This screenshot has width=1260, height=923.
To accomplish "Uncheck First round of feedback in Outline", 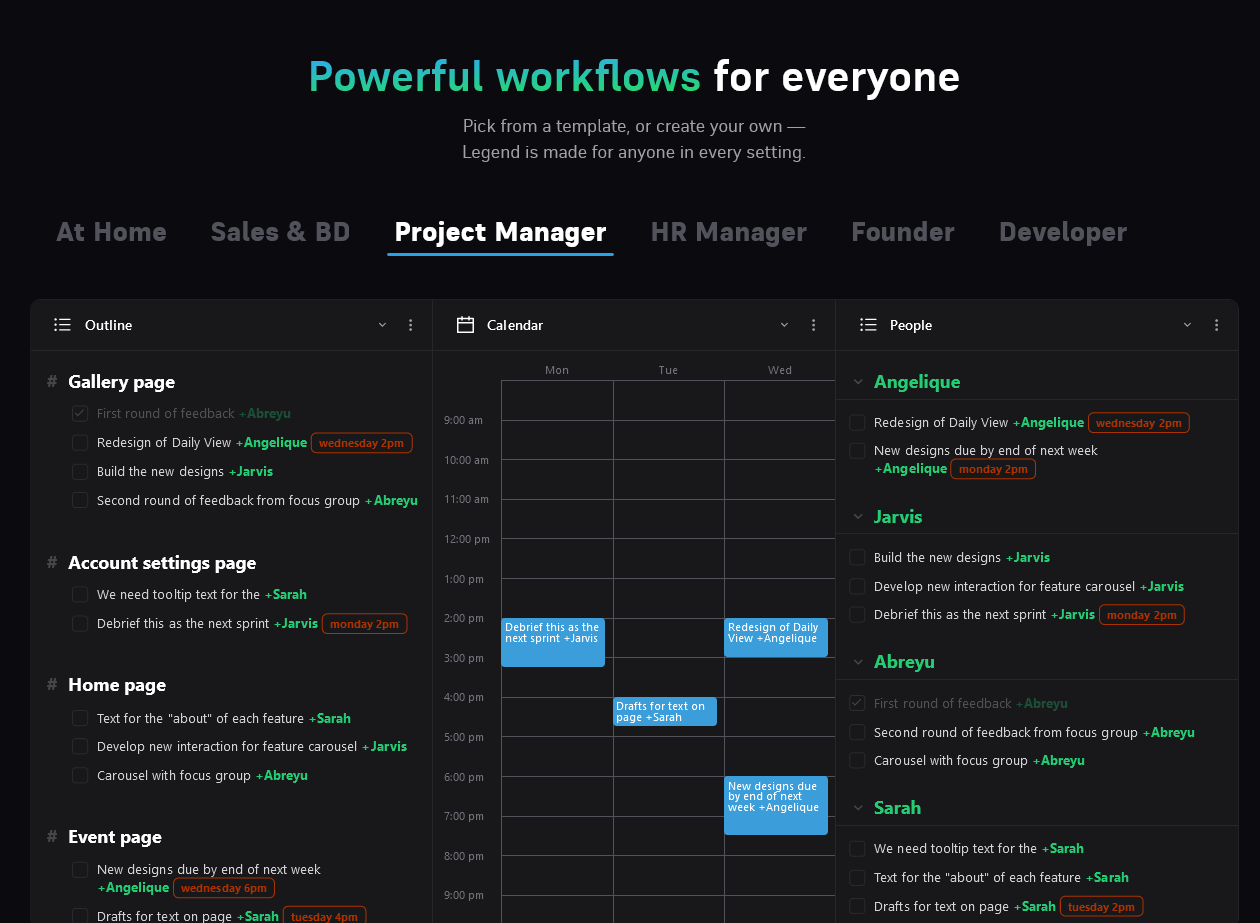I will (80, 413).
